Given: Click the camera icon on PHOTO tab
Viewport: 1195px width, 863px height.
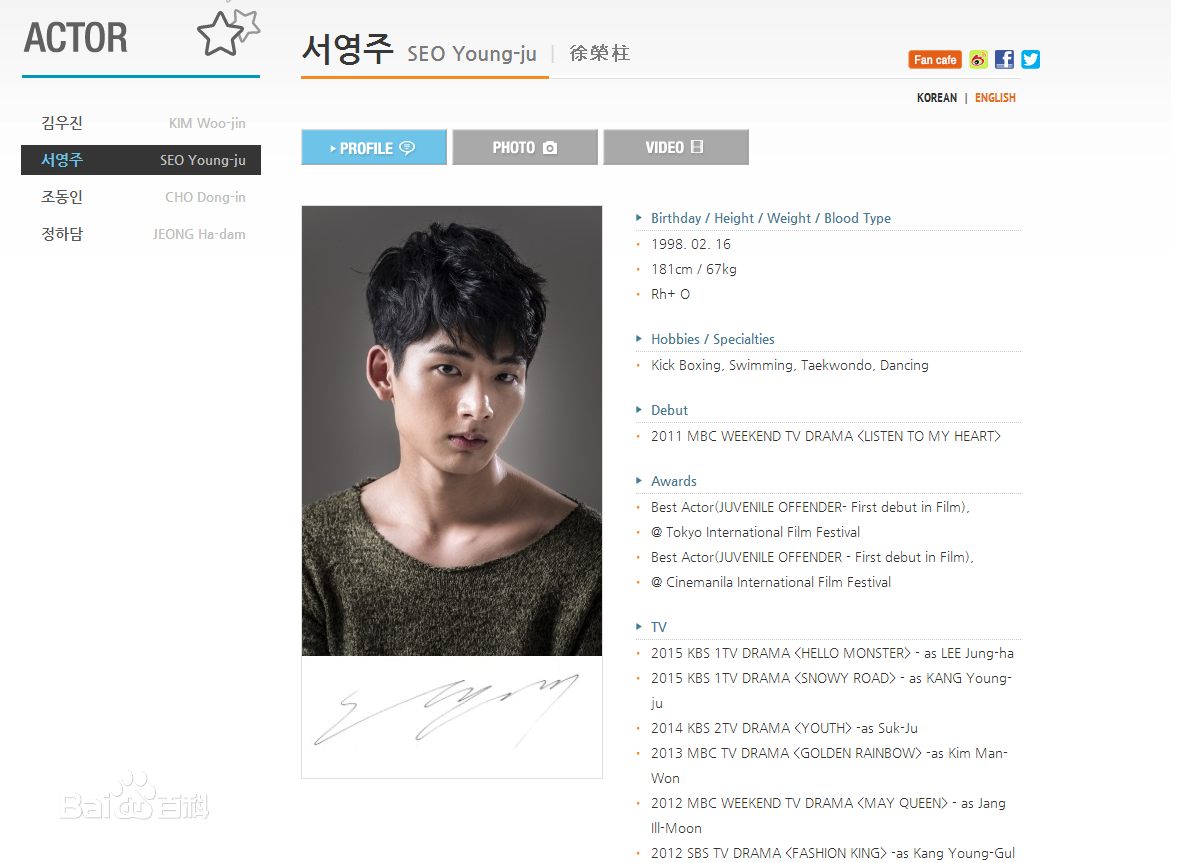Looking at the screenshot, I should 549,148.
